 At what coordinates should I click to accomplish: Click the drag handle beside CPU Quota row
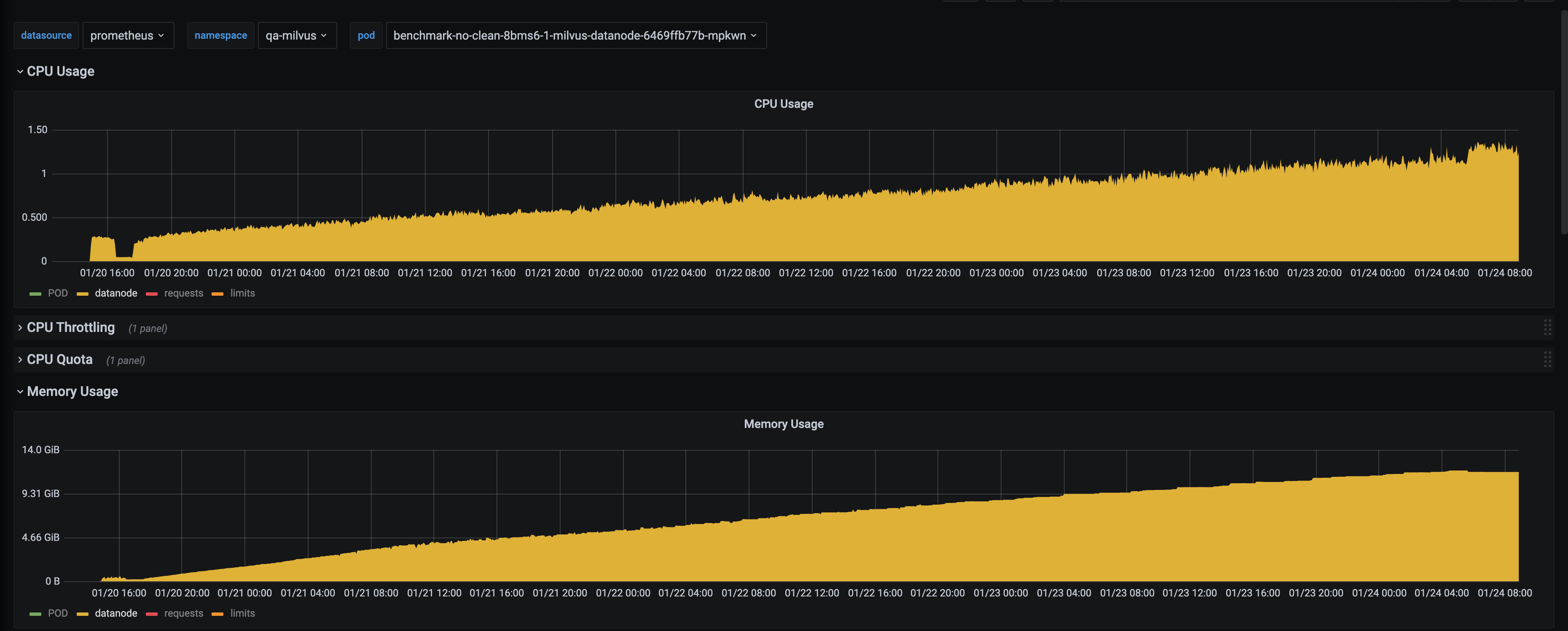point(1548,360)
